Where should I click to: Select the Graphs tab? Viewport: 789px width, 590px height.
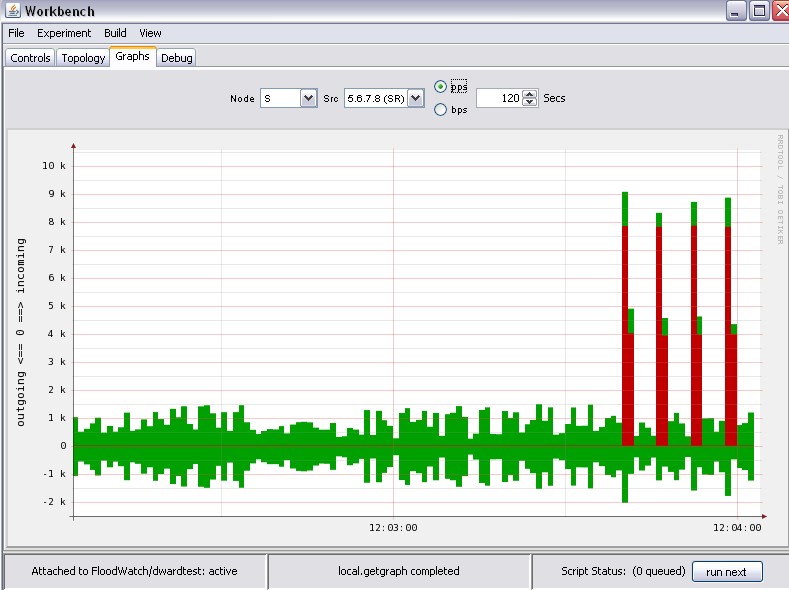point(132,57)
